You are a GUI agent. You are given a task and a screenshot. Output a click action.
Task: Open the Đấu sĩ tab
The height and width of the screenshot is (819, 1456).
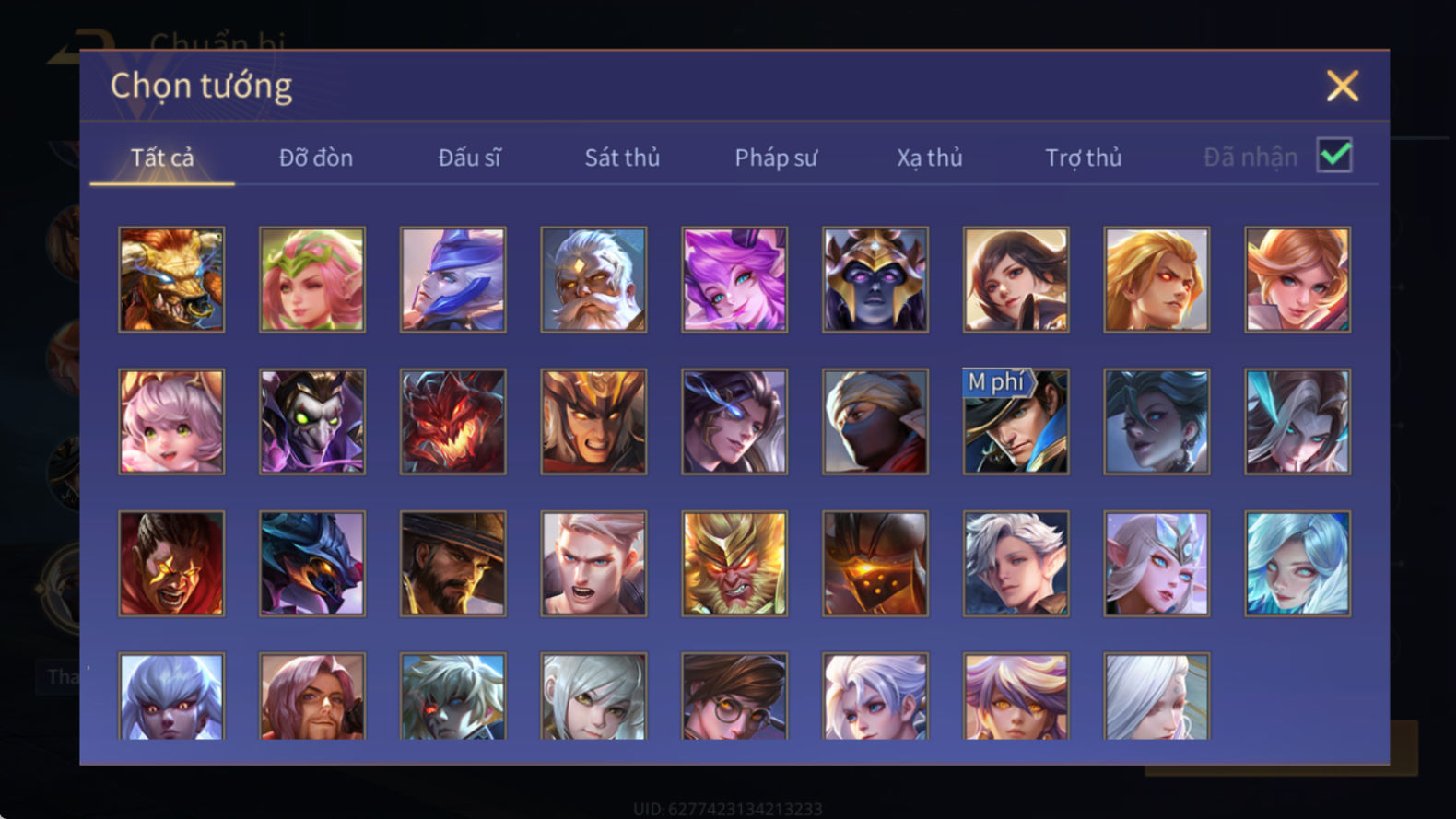(469, 158)
